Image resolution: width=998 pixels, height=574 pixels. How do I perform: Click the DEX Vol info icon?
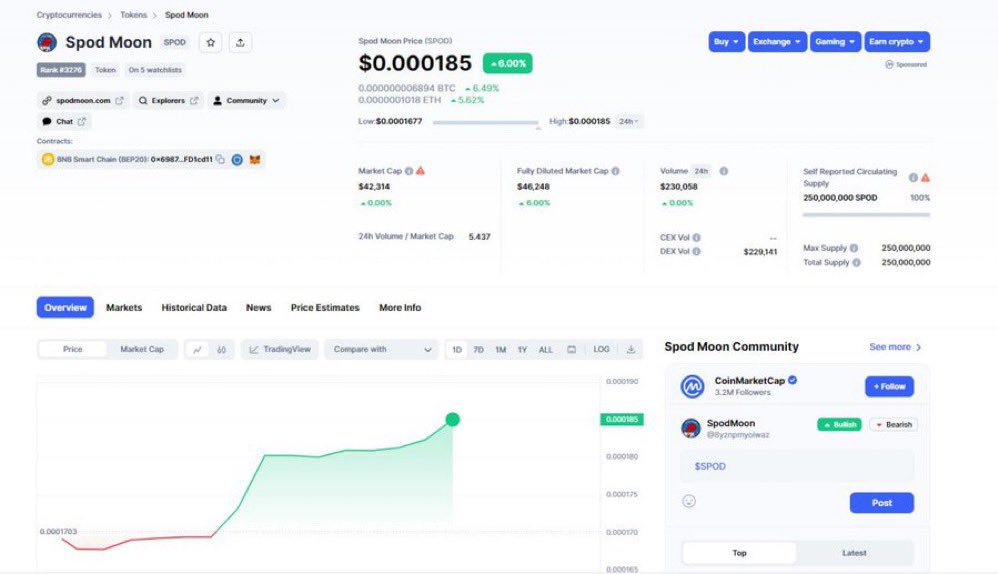pos(696,251)
